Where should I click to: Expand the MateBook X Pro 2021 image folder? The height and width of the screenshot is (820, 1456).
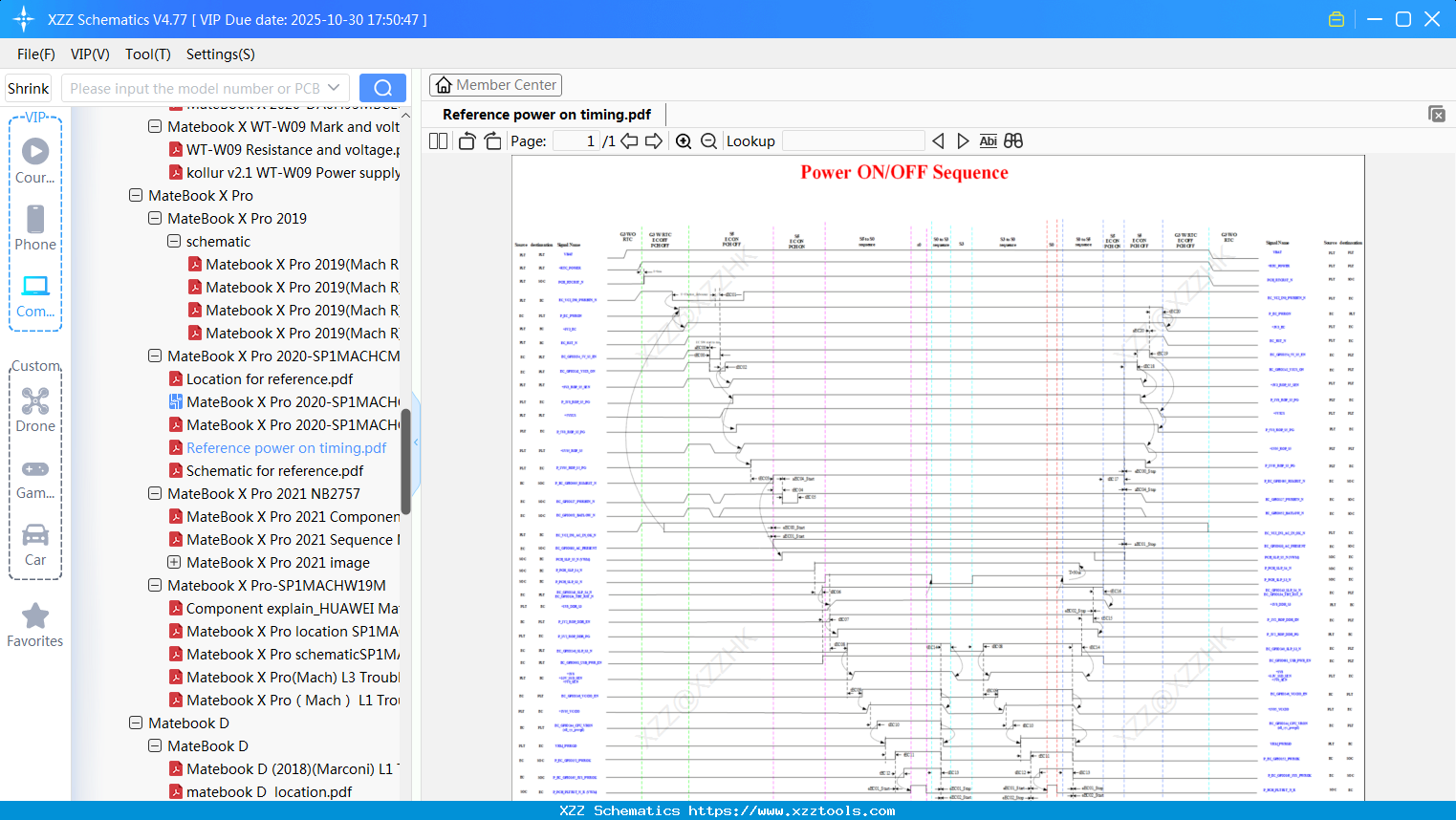pyautogui.click(x=174, y=563)
